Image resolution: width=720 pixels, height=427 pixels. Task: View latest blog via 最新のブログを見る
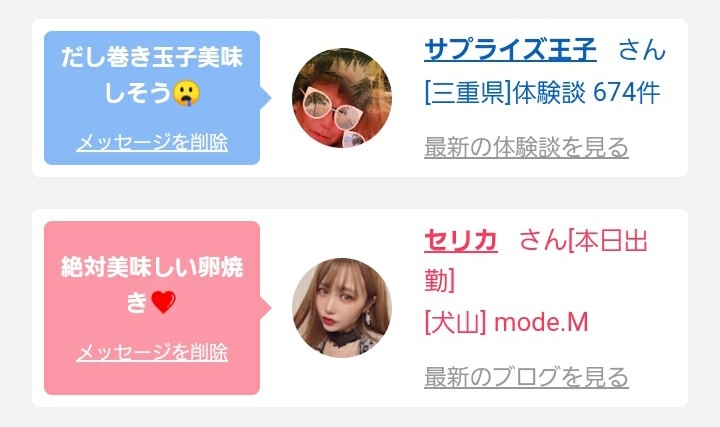[x=526, y=377]
